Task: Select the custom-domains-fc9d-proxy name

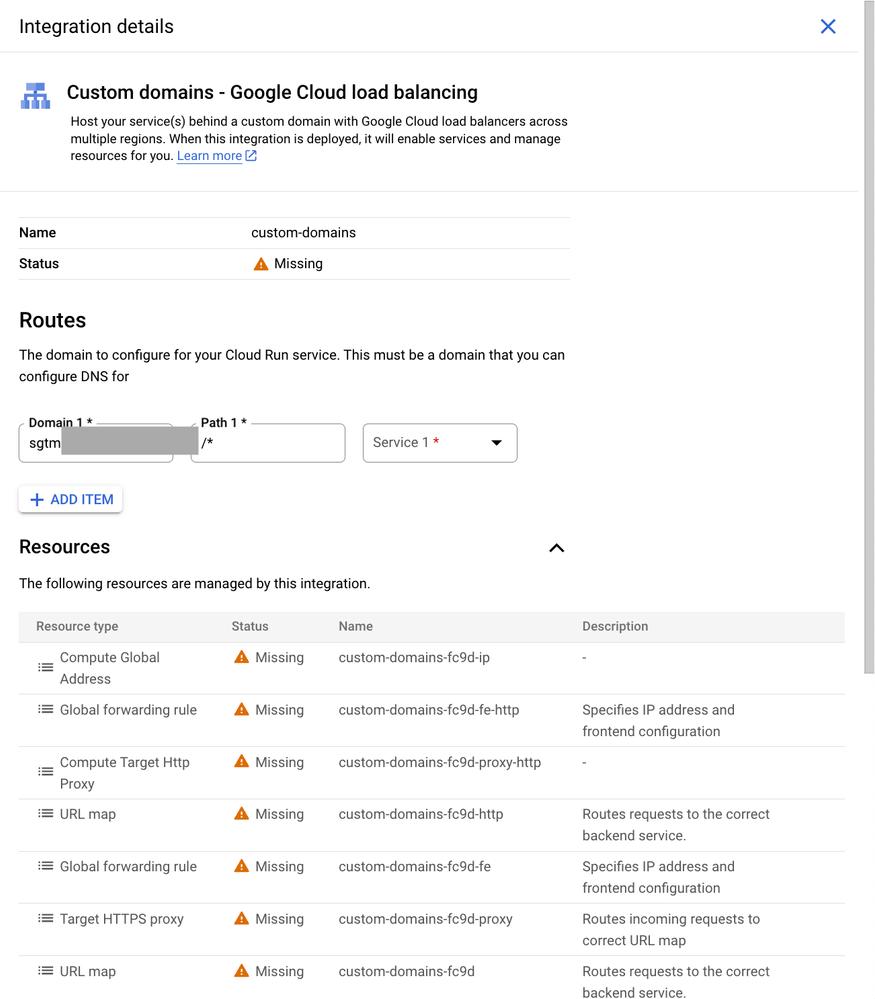Action: pyautogui.click(x=426, y=919)
